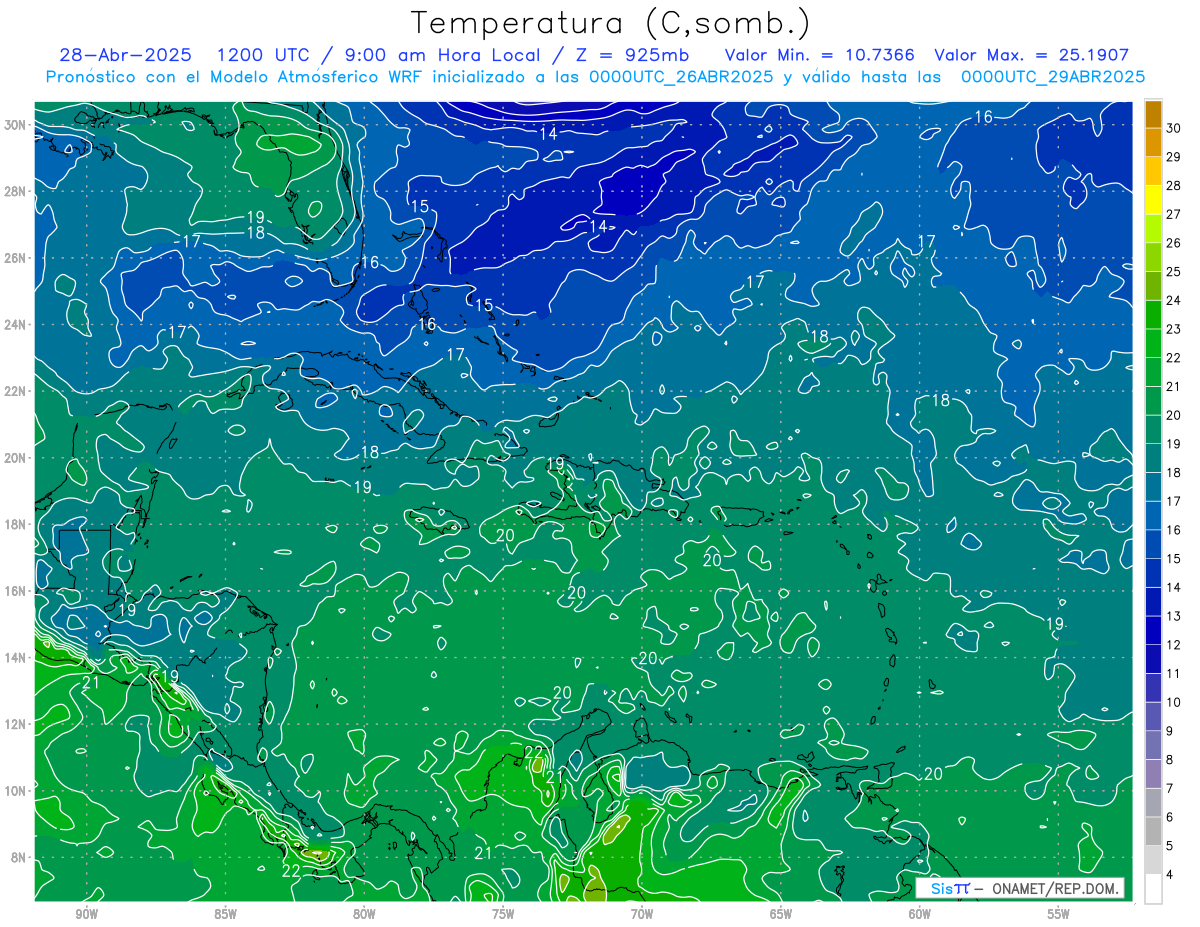The image size is (1200, 927).
Task: Click the '90W' longitude label
Action: click(86, 914)
